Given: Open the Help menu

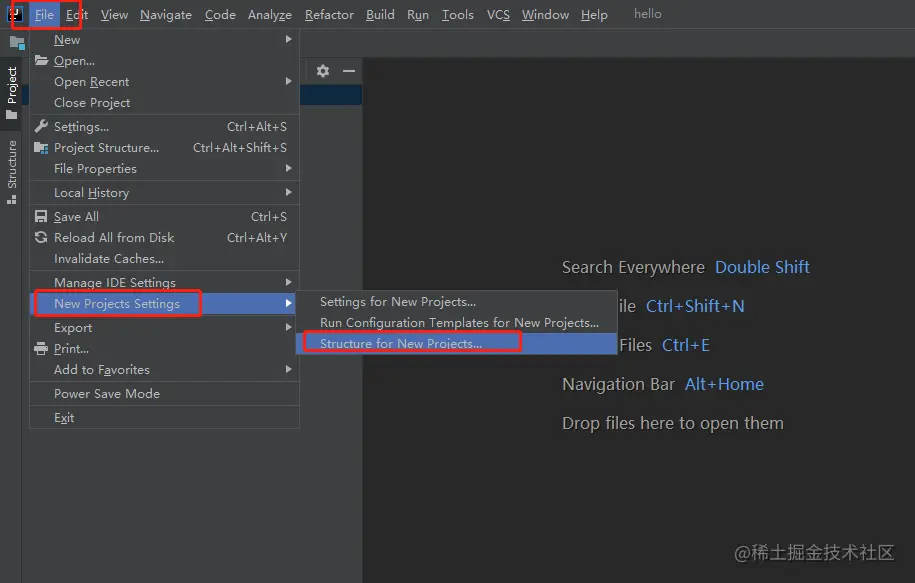Looking at the screenshot, I should 594,15.
